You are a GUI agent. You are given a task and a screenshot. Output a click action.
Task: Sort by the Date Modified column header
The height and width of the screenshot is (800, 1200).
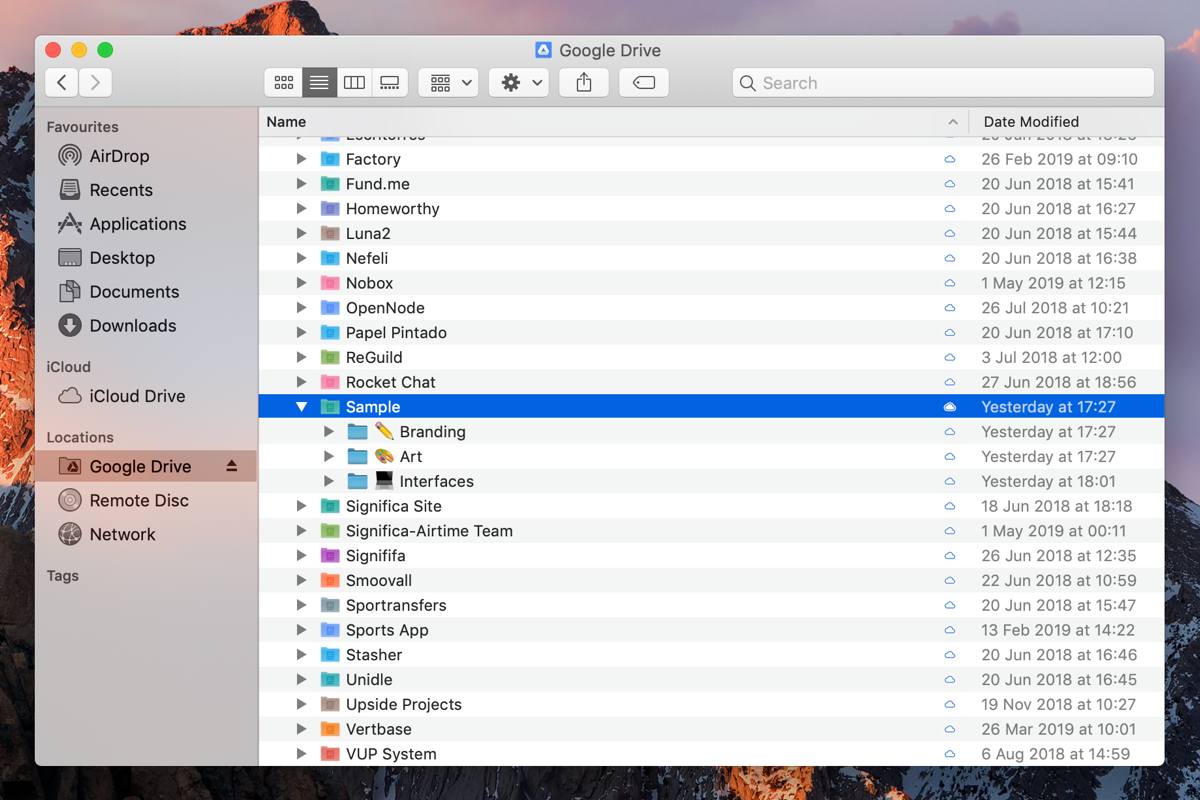coord(1067,122)
